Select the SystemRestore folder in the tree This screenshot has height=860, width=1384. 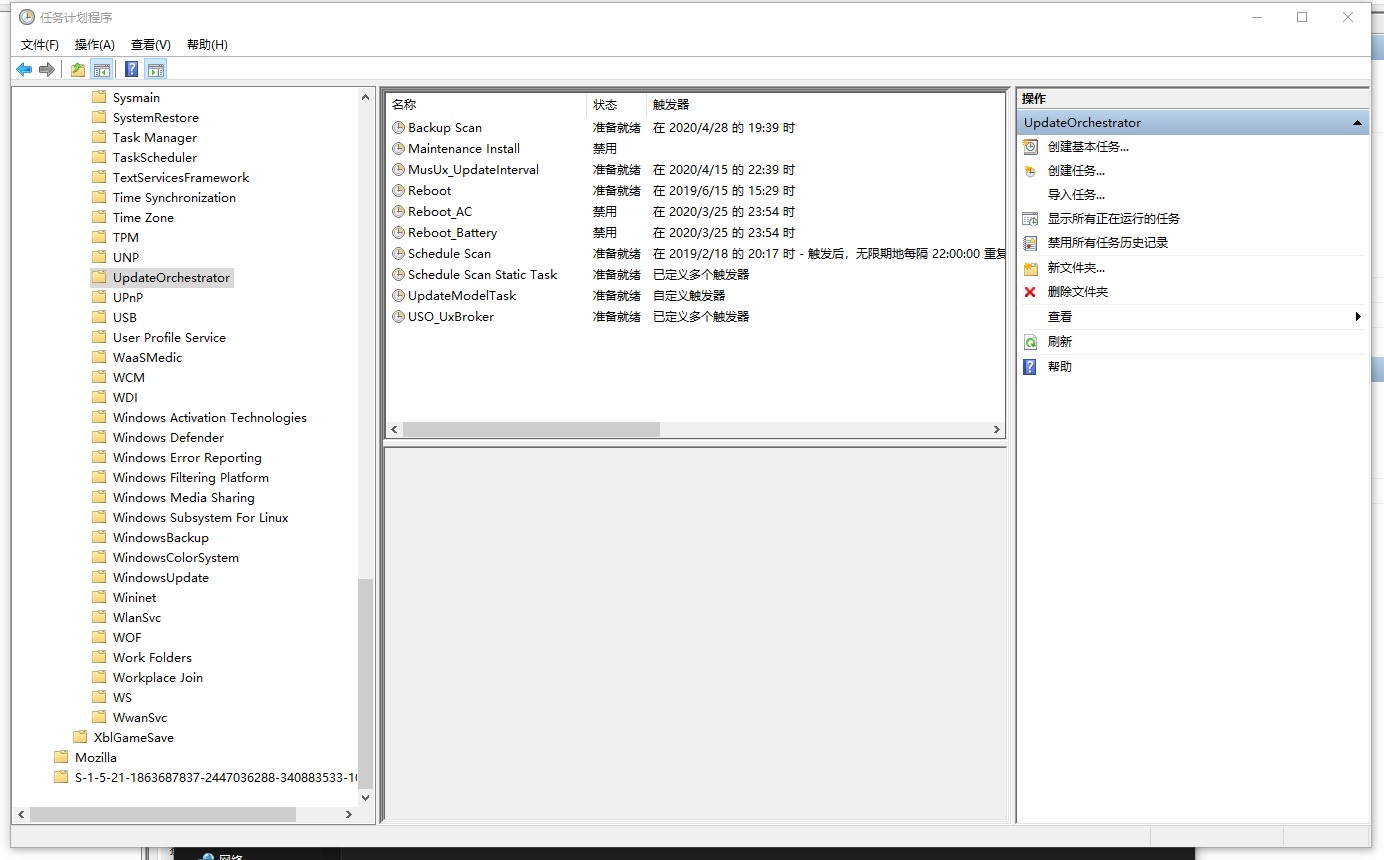pyautogui.click(x=155, y=117)
